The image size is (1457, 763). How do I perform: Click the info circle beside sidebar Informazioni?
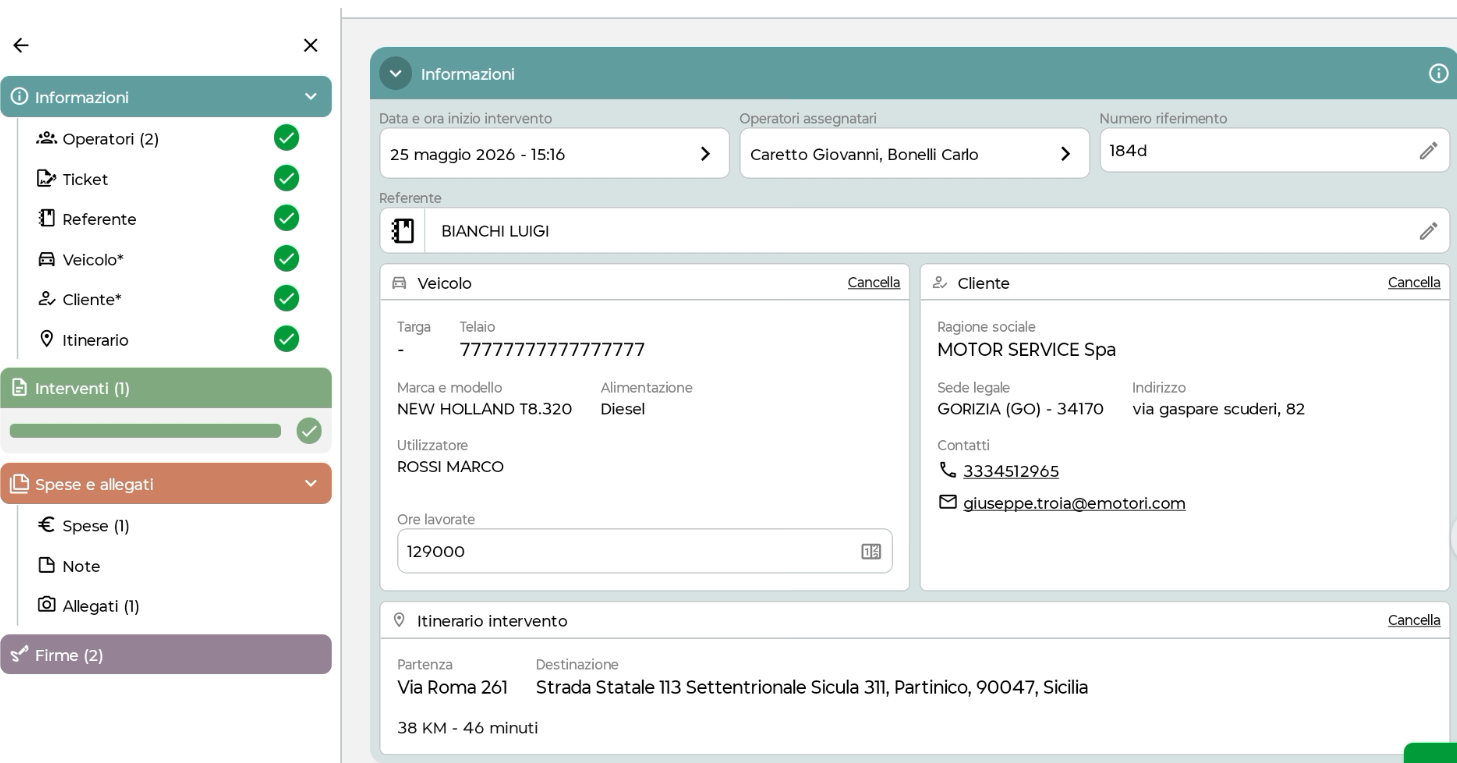click(x=19, y=96)
